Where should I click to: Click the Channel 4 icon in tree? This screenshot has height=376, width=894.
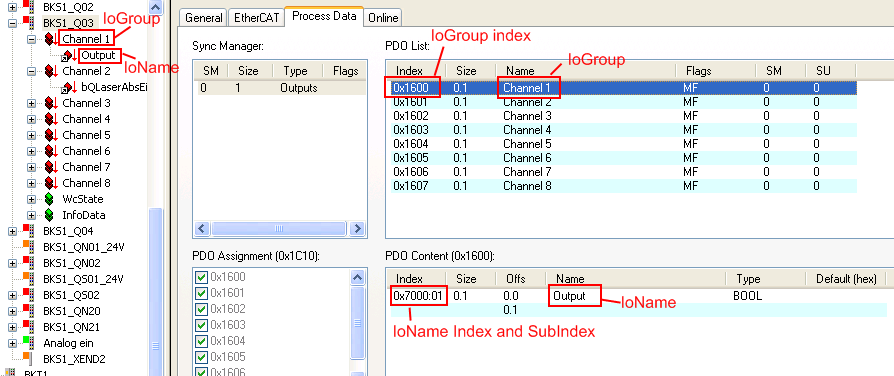tap(51, 119)
